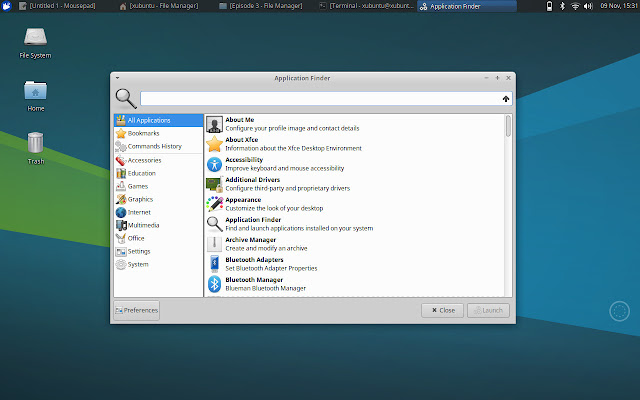Click the Accessories category icon
This screenshot has height=400, width=640.
[121, 160]
